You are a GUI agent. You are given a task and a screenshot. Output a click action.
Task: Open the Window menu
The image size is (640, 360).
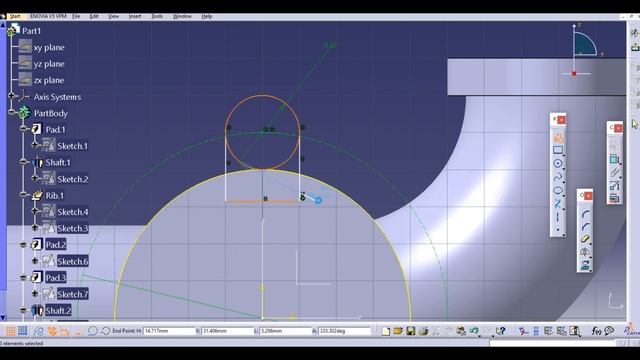pyautogui.click(x=182, y=16)
